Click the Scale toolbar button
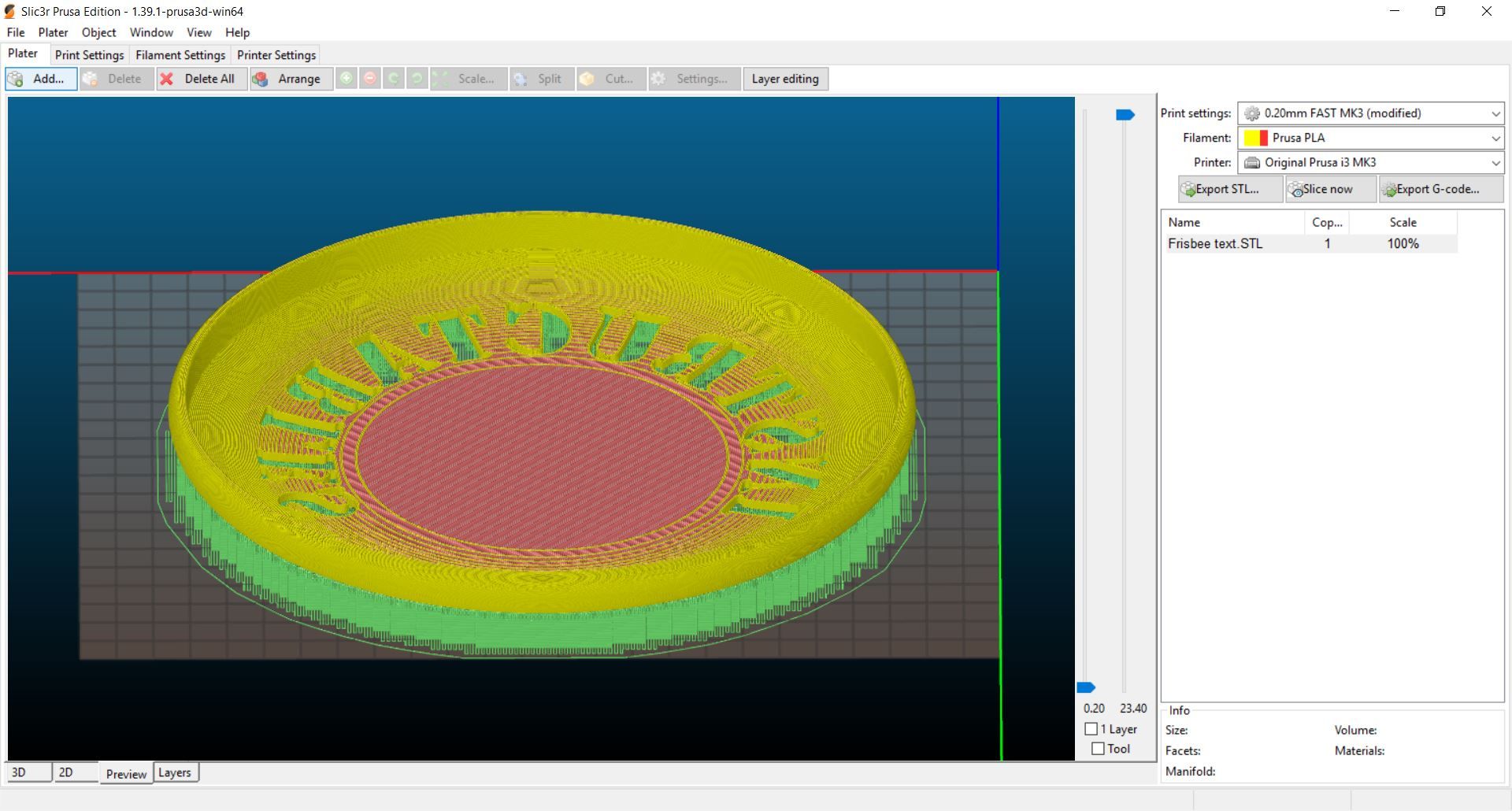Image resolution: width=1512 pixels, height=811 pixels. pos(468,79)
